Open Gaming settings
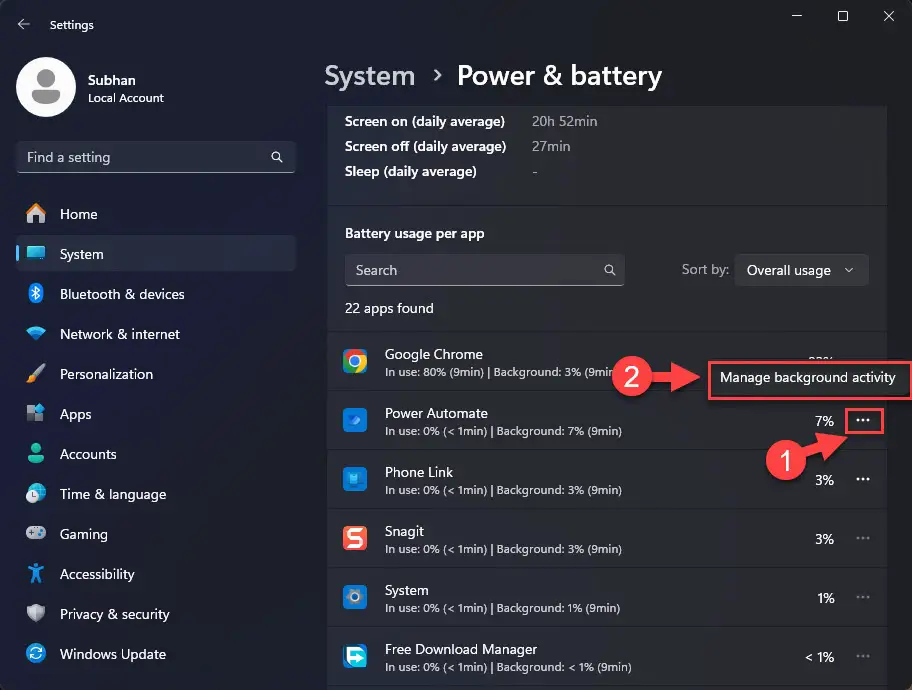The height and width of the screenshot is (690, 912). tap(156, 534)
